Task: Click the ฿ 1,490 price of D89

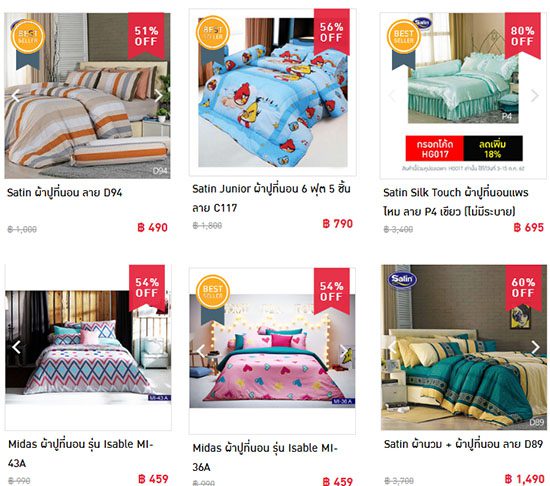Action: 524,479
